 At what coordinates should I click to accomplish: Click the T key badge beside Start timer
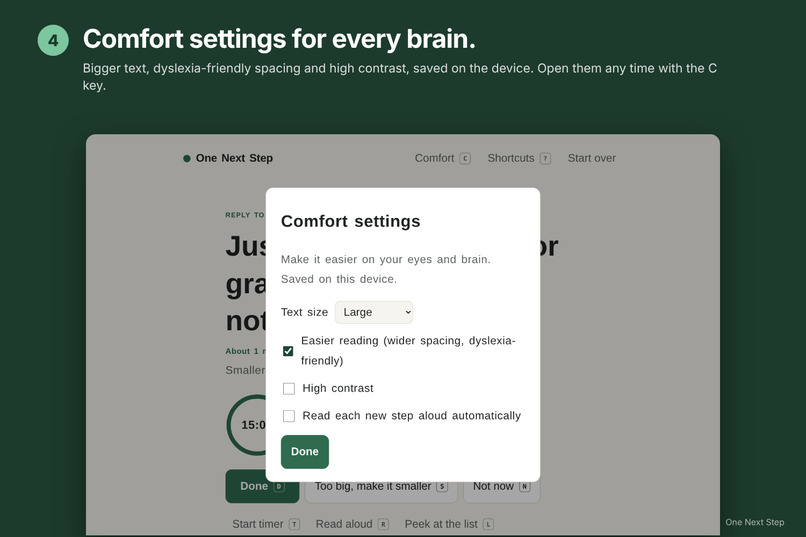(x=295, y=524)
